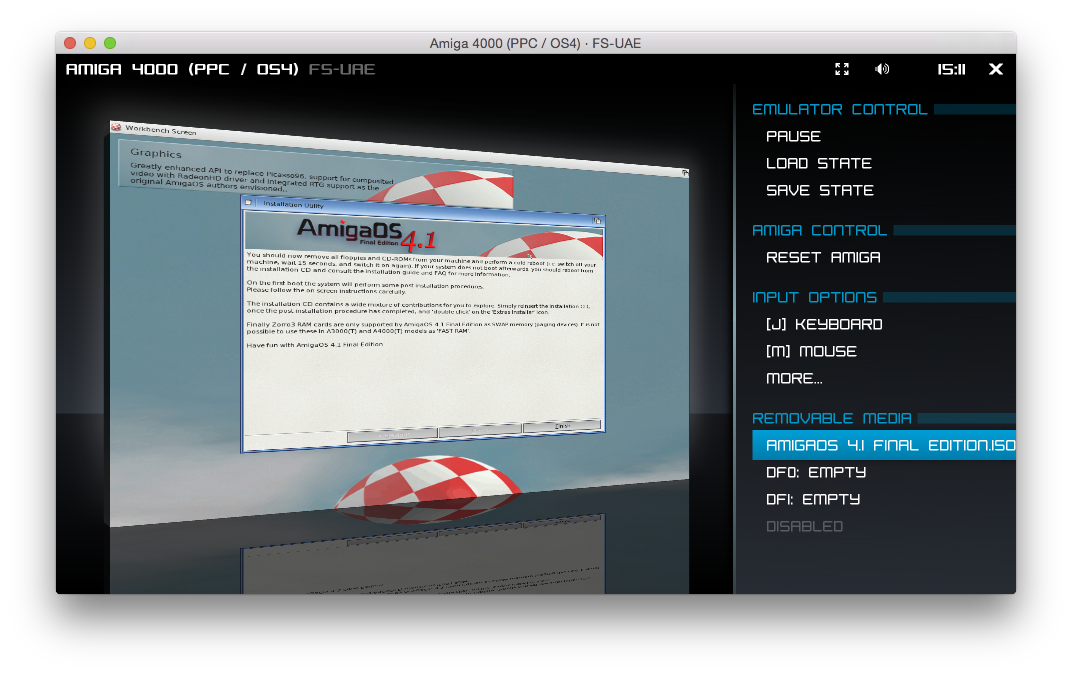
Task: Mute emulator audio via speaker icon
Action: click(x=882, y=69)
